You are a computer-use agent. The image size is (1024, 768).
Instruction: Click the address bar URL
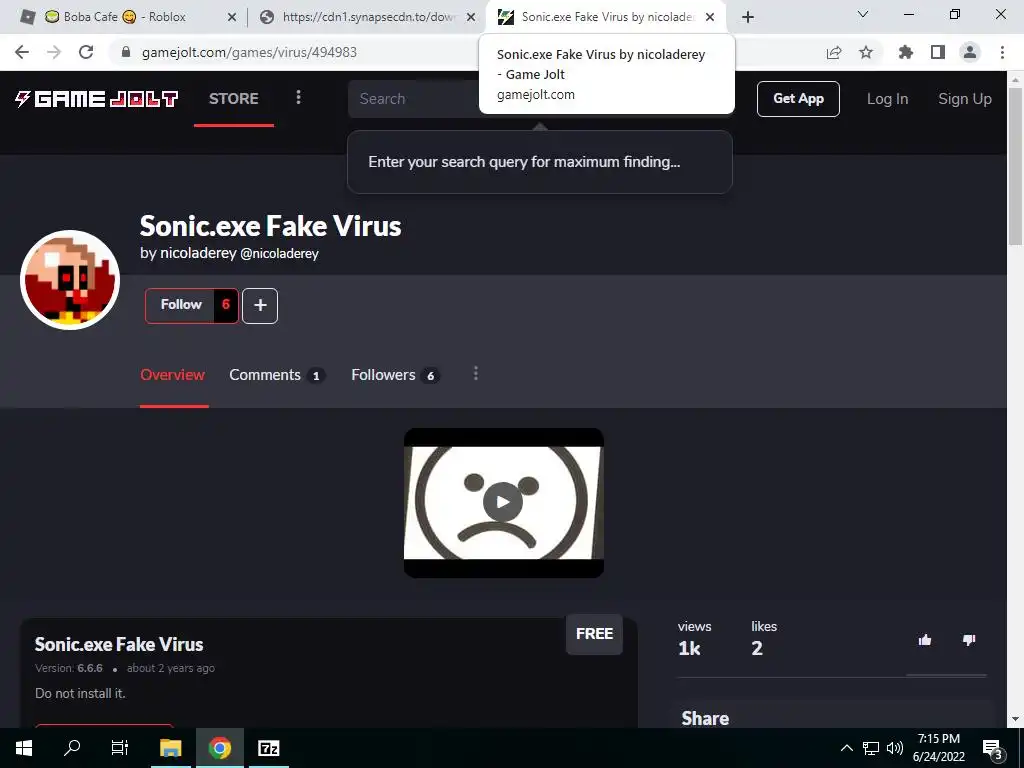tap(249, 52)
